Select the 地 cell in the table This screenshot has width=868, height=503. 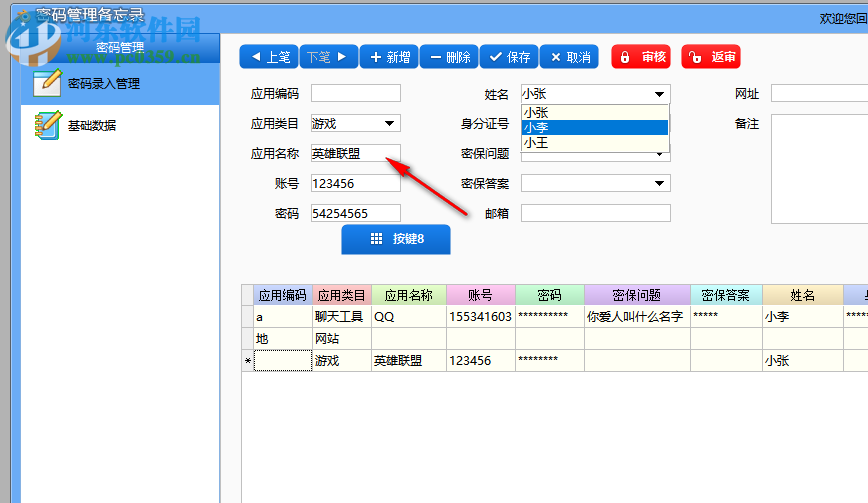click(283, 339)
